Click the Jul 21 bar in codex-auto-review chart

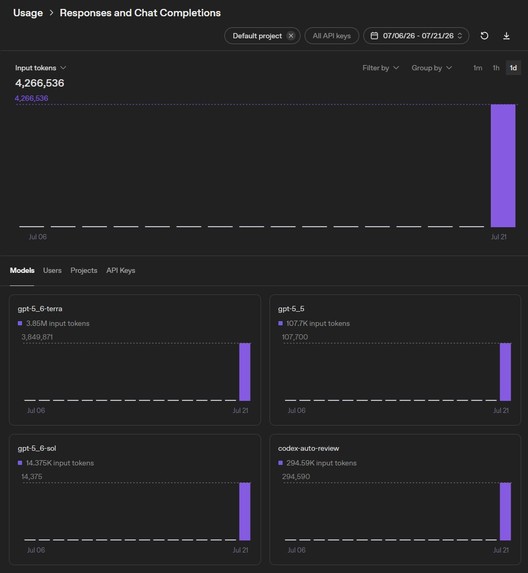click(x=505, y=512)
